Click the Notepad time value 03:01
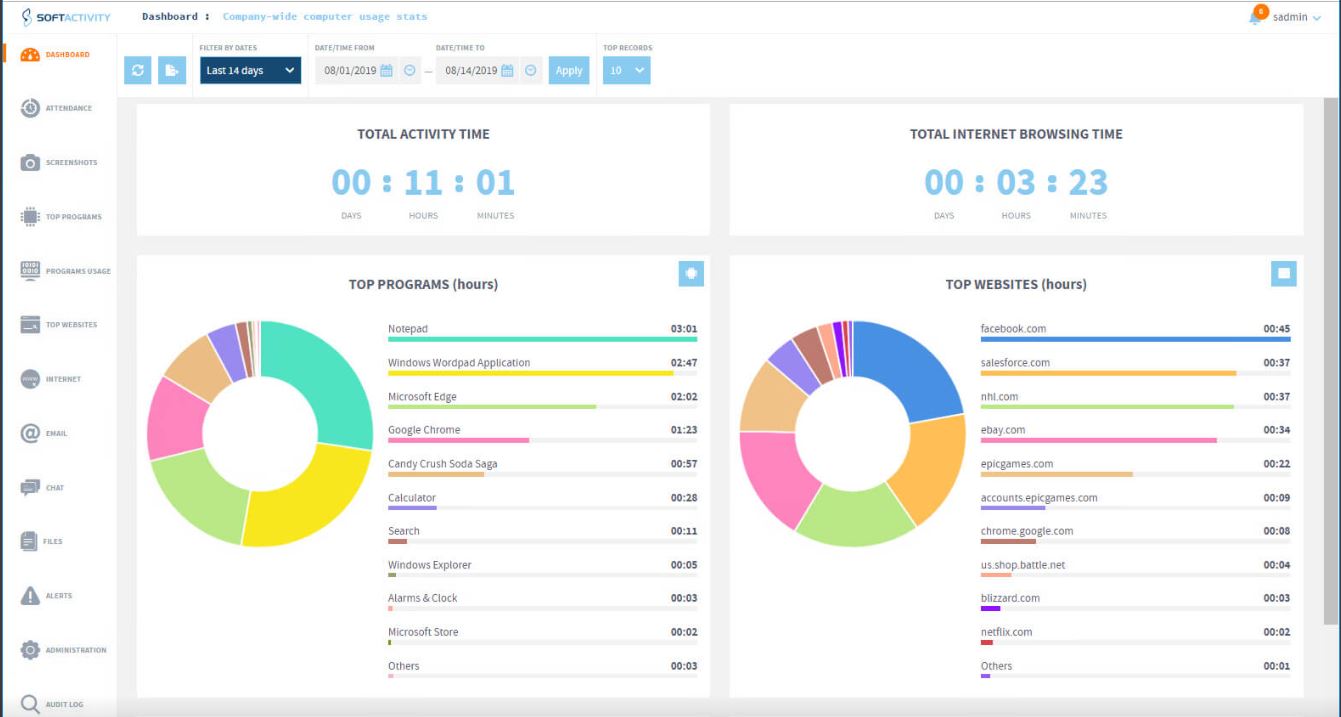The width and height of the screenshot is (1341, 717). [684, 329]
